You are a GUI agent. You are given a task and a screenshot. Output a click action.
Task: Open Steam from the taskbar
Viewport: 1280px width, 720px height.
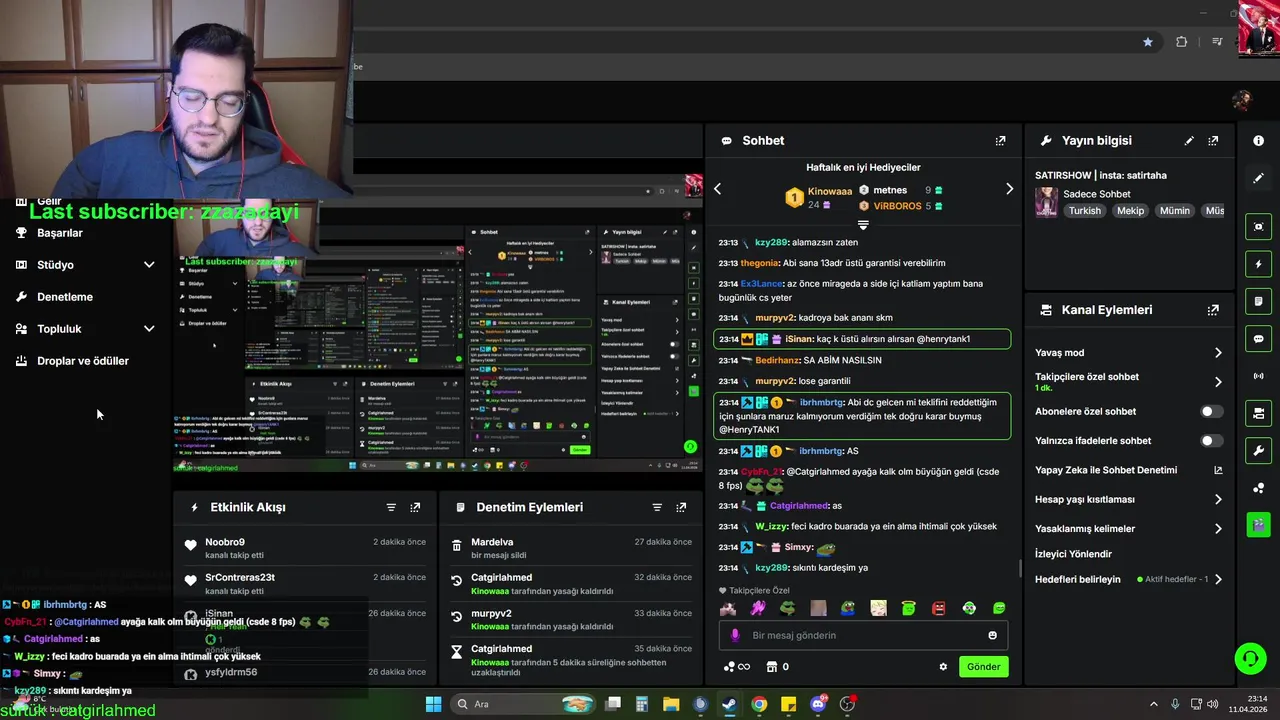[729, 704]
